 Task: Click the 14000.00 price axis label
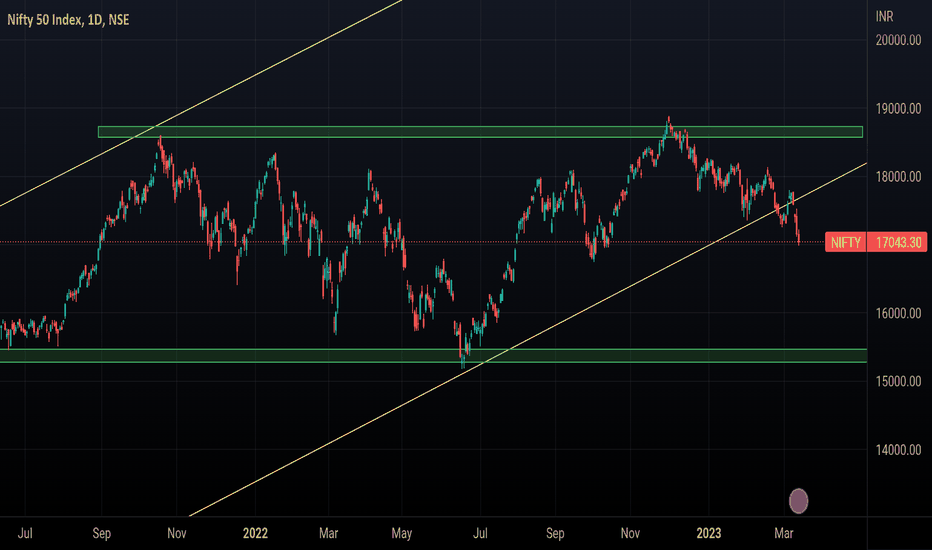tap(898, 450)
